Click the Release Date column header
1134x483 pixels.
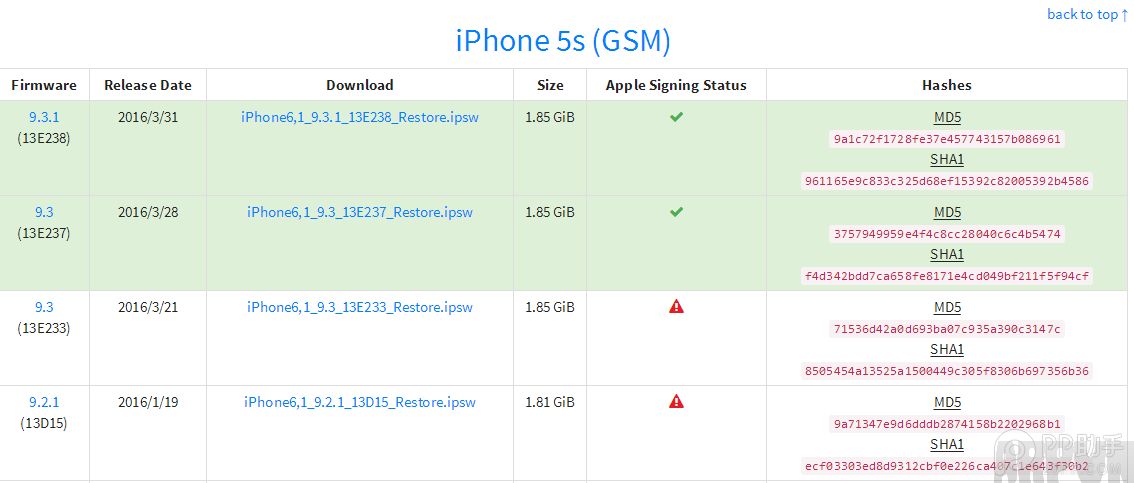pos(148,85)
